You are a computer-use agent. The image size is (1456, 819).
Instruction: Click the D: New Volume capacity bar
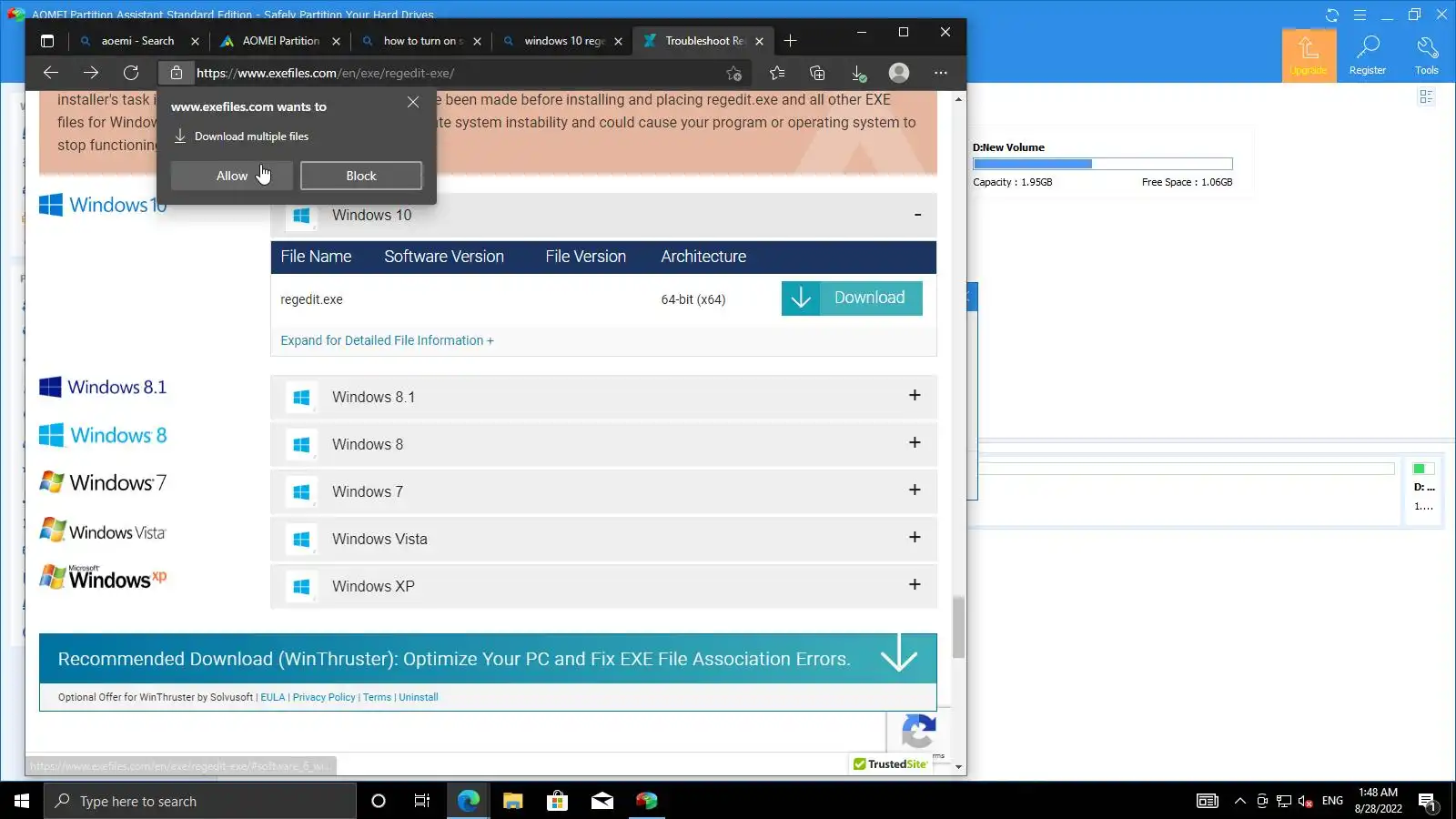coord(1103,164)
